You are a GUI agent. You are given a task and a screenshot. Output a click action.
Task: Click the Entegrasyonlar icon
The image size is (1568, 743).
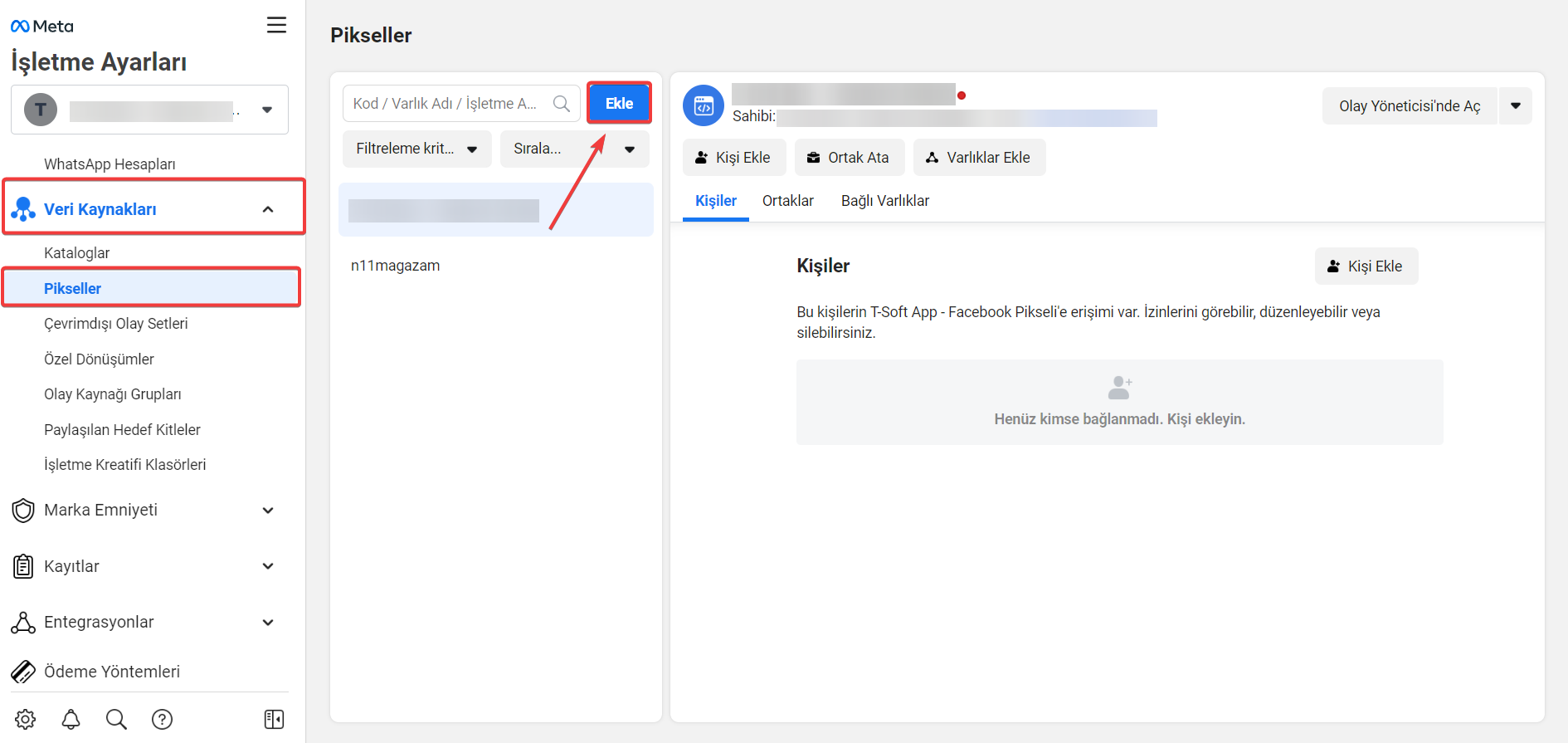point(23,623)
